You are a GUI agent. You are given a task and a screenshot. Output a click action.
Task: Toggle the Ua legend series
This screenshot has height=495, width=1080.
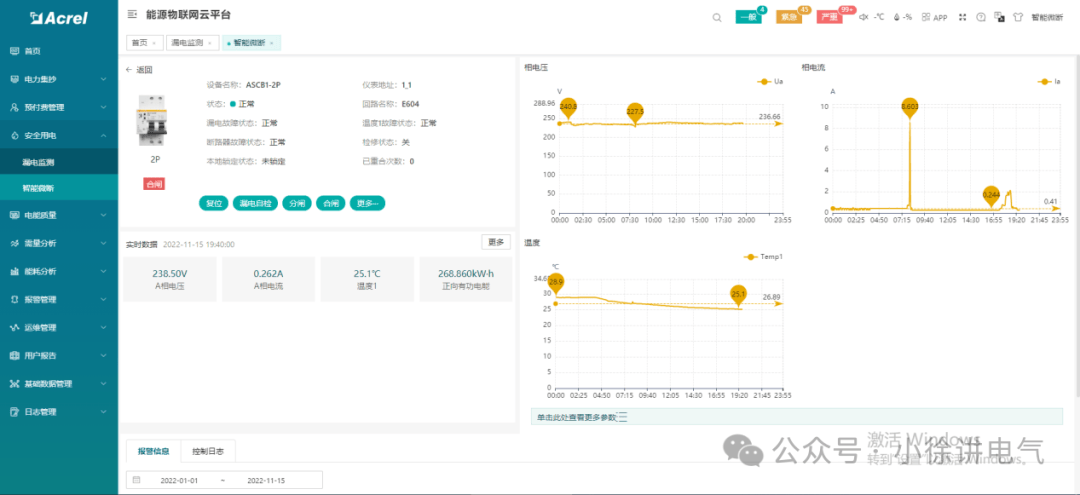coord(770,81)
